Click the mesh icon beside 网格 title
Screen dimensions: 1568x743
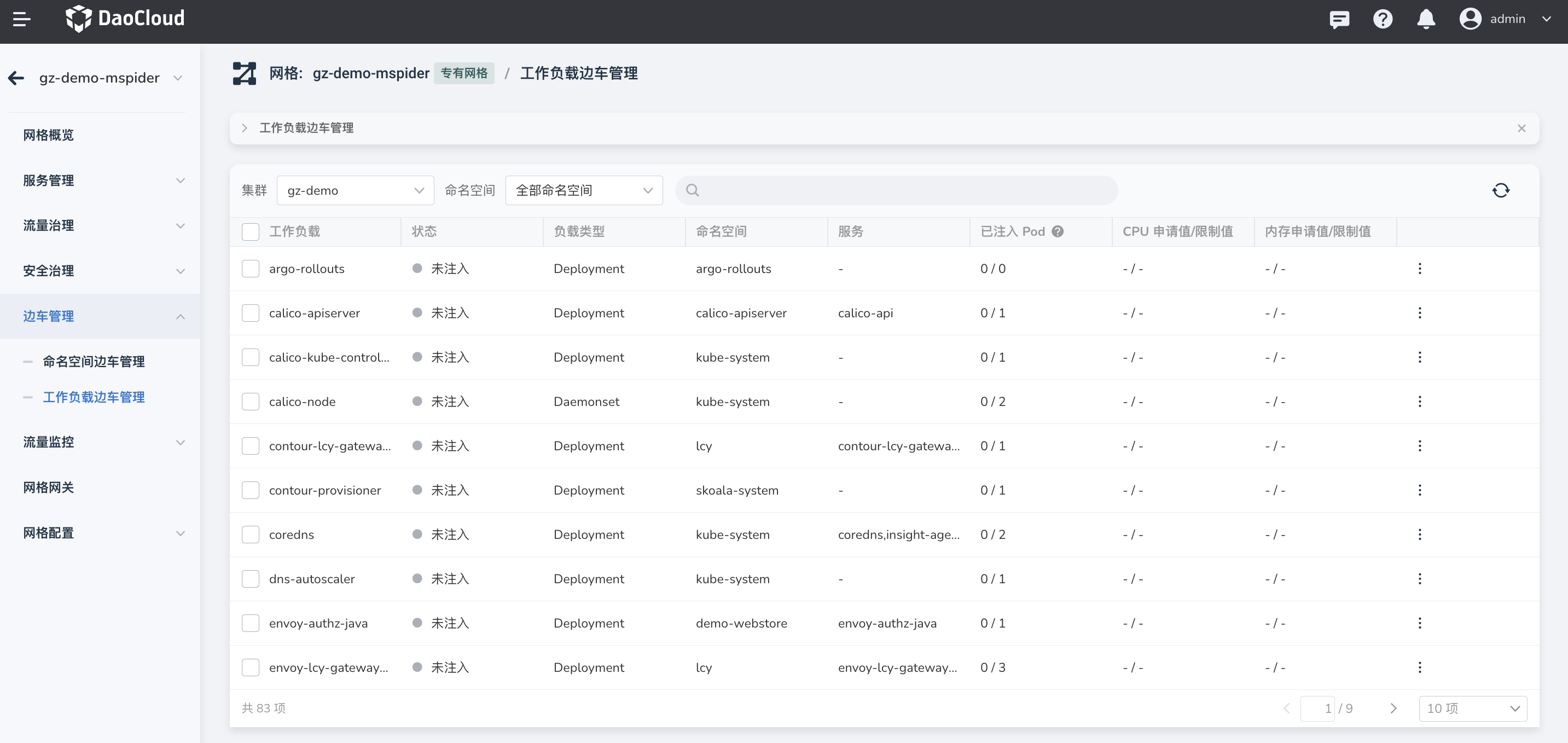tap(244, 74)
